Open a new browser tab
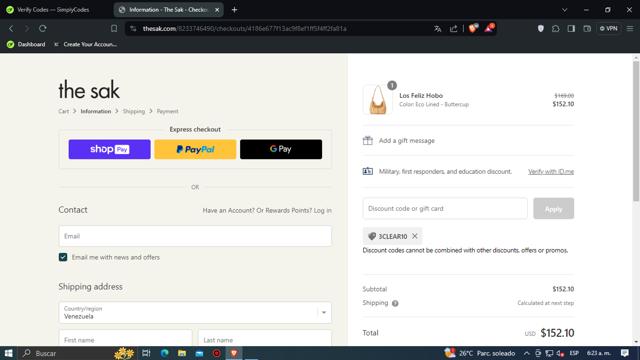 (x=234, y=9)
